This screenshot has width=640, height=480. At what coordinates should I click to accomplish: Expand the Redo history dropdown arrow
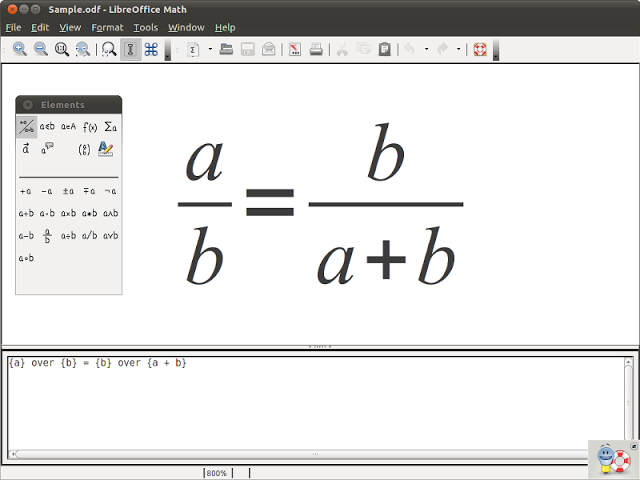[x=459, y=49]
